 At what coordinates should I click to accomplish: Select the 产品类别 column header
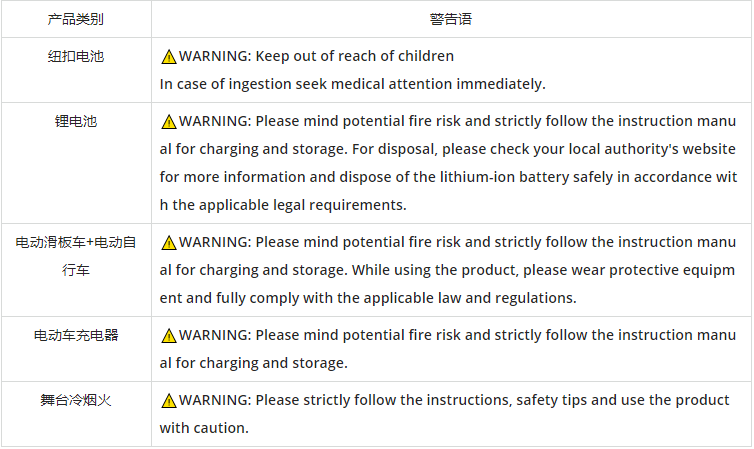click(76, 19)
